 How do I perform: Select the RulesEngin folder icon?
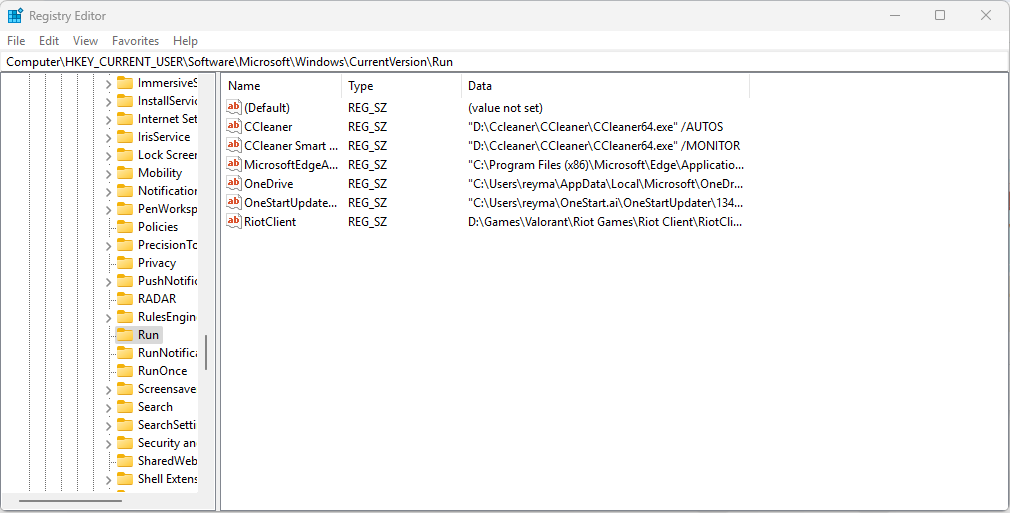point(125,317)
